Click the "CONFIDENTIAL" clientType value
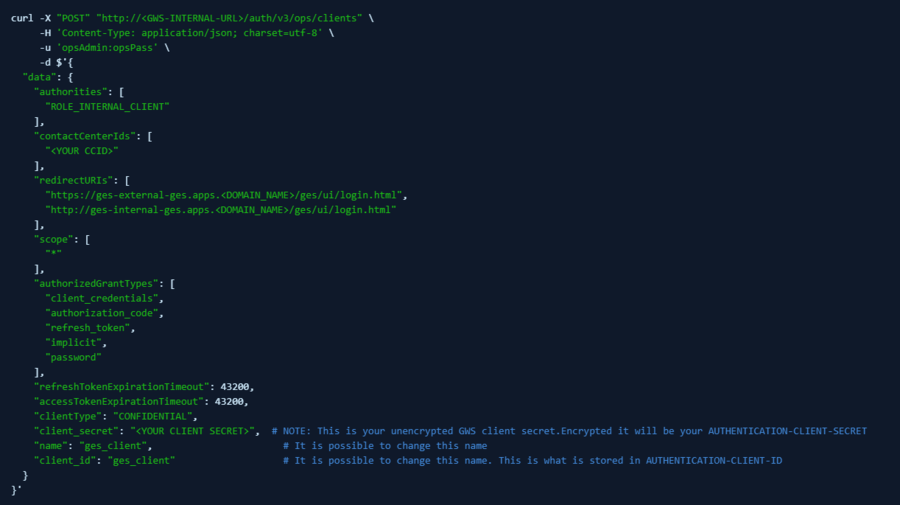The height and width of the screenshot is (505, 900). coord(153,417)
